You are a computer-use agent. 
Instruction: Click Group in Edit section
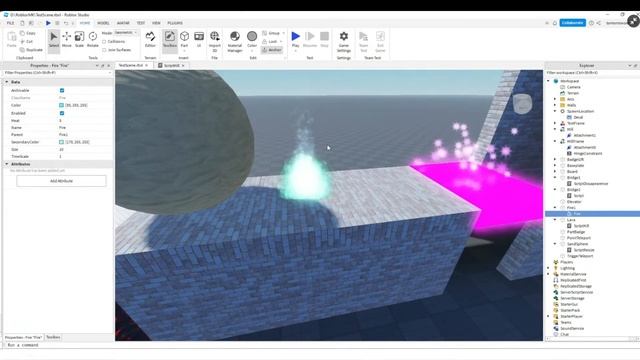(x=273, y=33)
